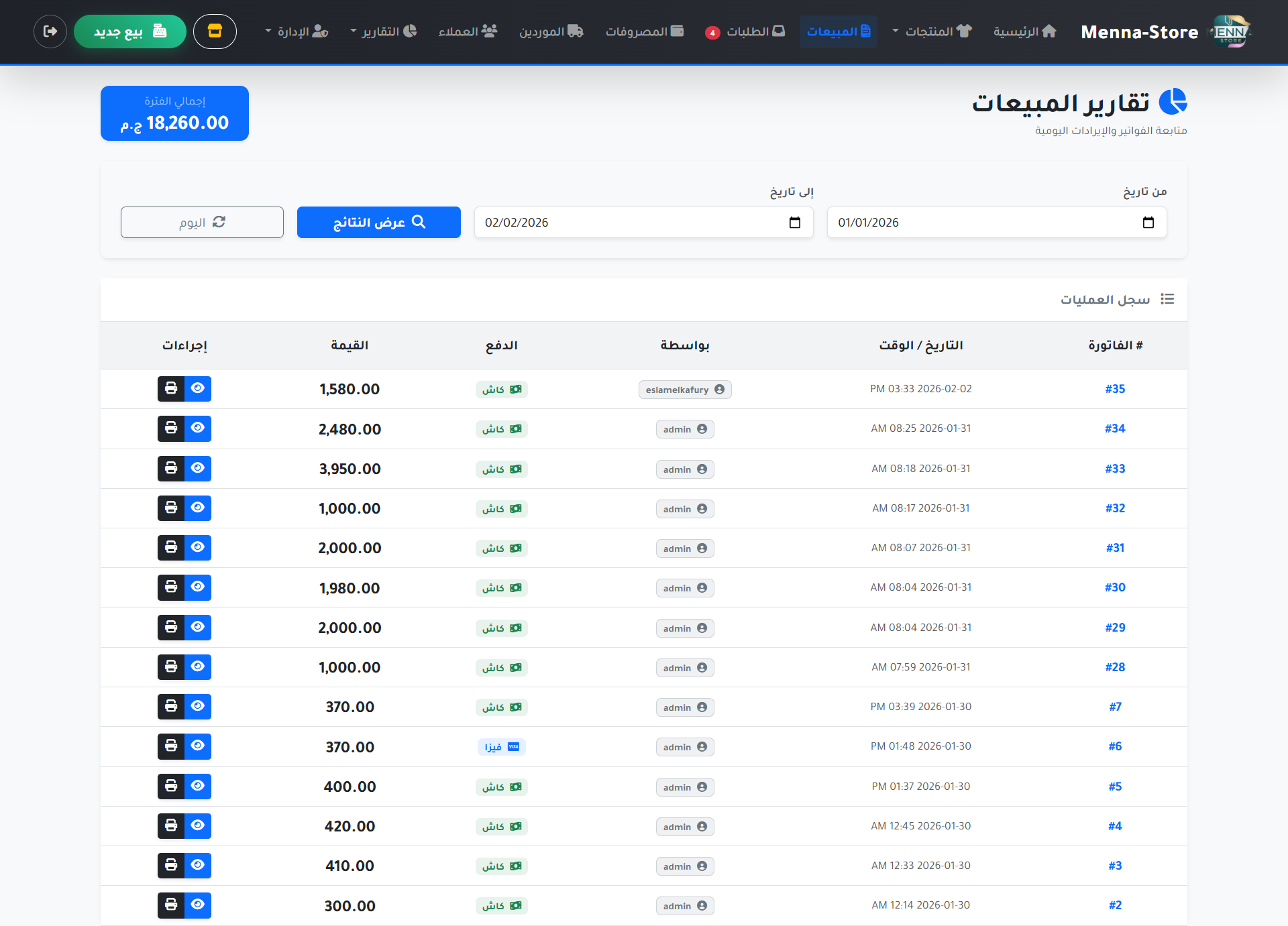Viewport: 1288px width, 926px height.
Task: Click عرض النتائج search button
Action: click(379, 223)
